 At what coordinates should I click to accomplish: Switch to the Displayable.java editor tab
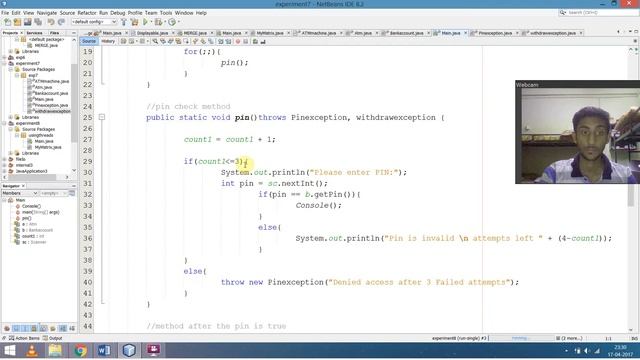pos(152,33)
